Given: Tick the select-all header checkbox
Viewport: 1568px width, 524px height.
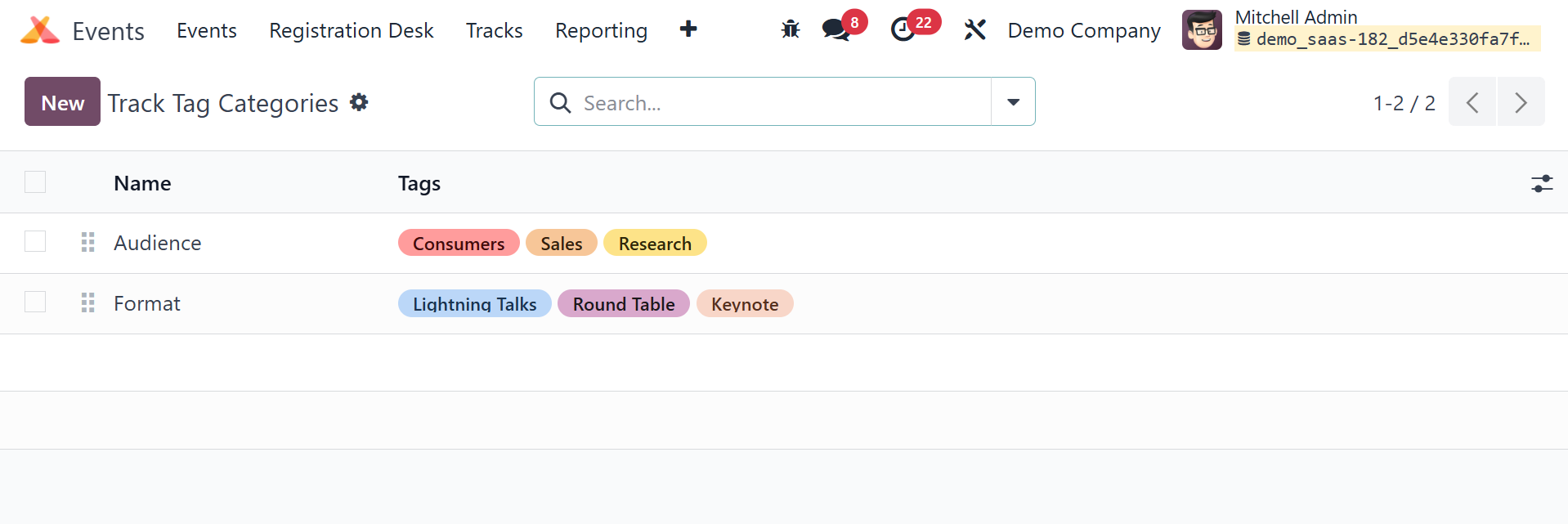Looking at the screenshot, I should click(35, 181).
